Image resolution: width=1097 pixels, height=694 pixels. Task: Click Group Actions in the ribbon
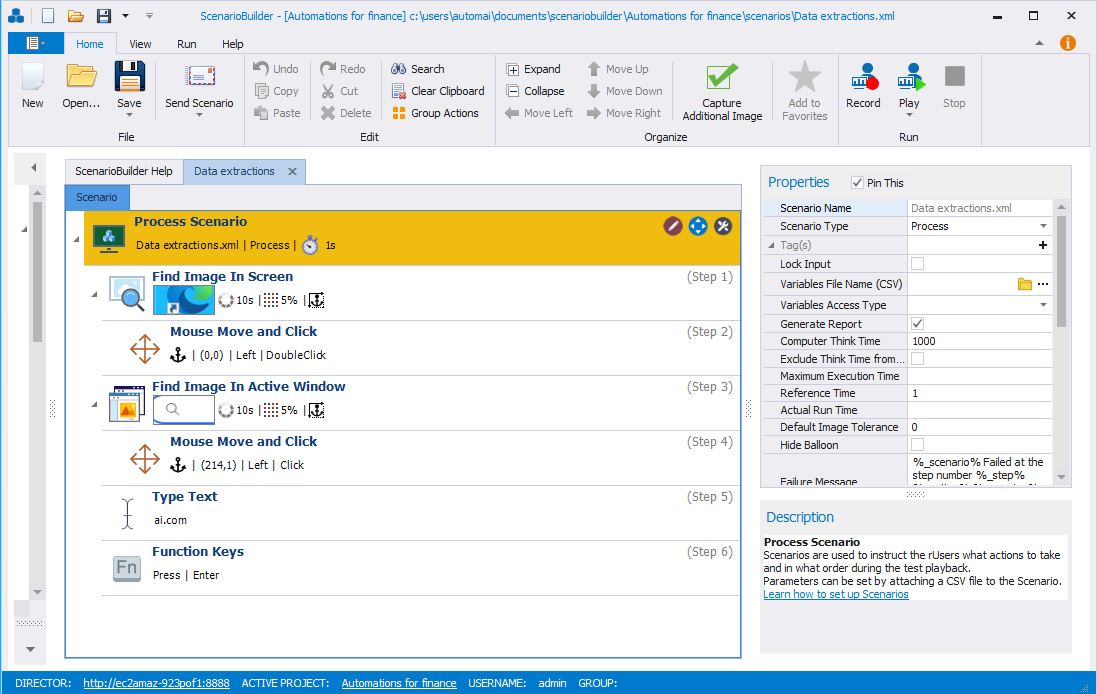click(435, 113)
